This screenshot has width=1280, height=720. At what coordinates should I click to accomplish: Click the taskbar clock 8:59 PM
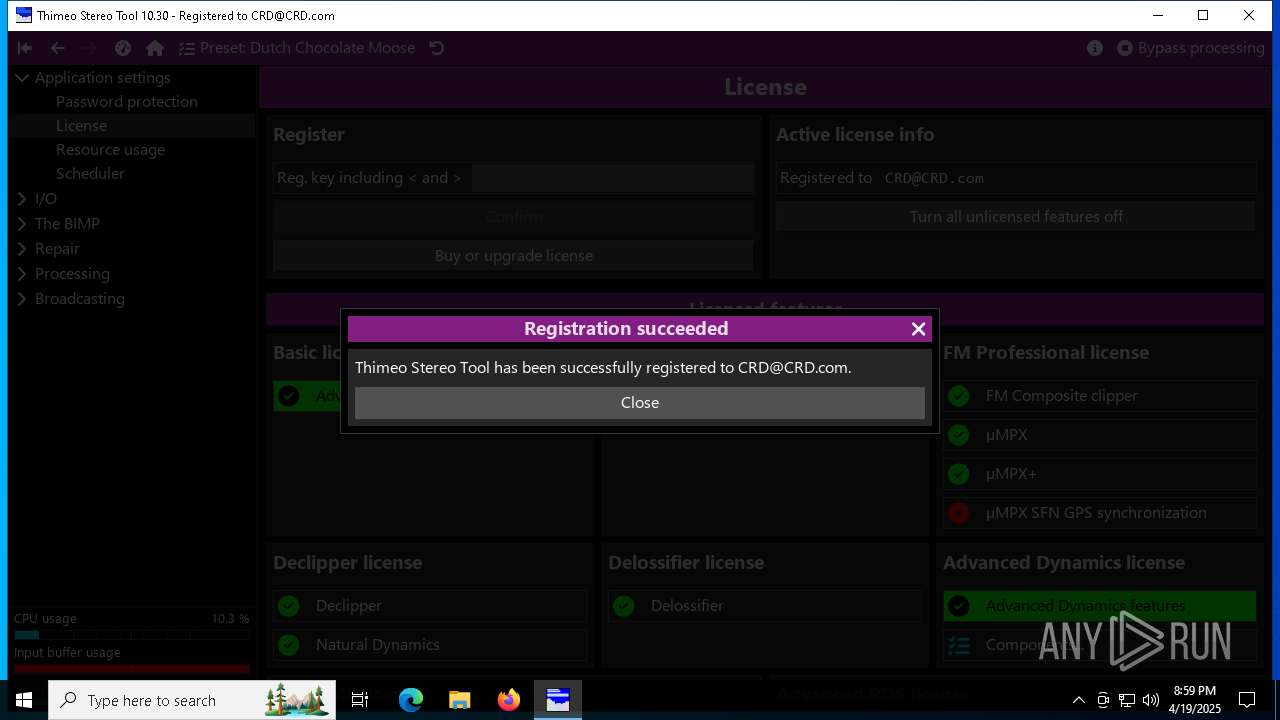tap(1195, 691)
